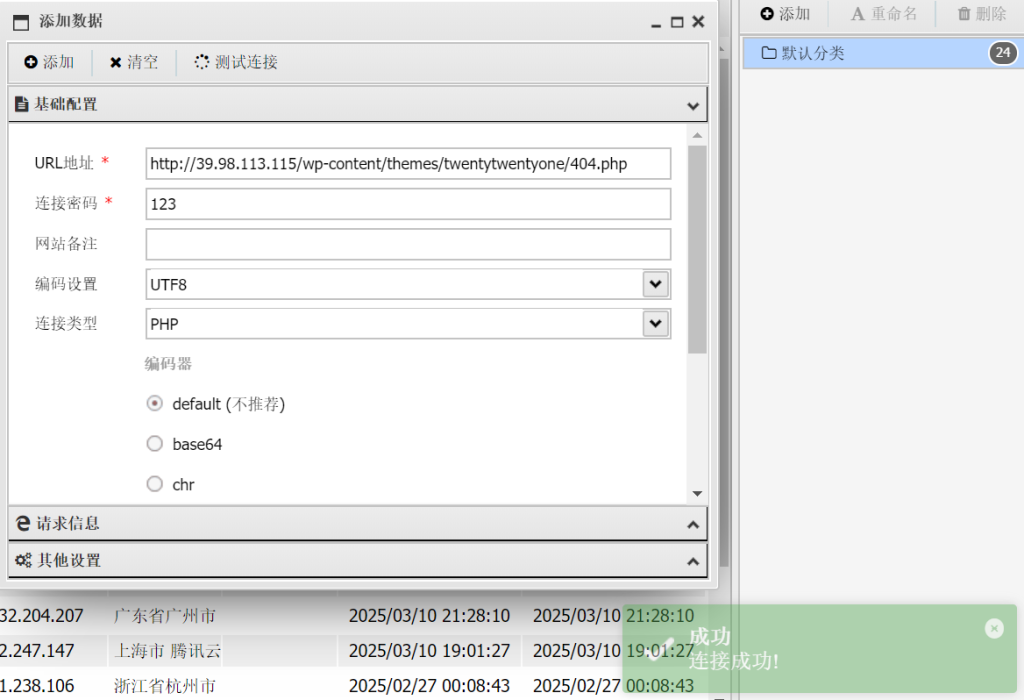This screenshot has width=1024, height=700.
Task: Expand the 其他设置 section
Action: pyautogui.click(x=693, y=562)
